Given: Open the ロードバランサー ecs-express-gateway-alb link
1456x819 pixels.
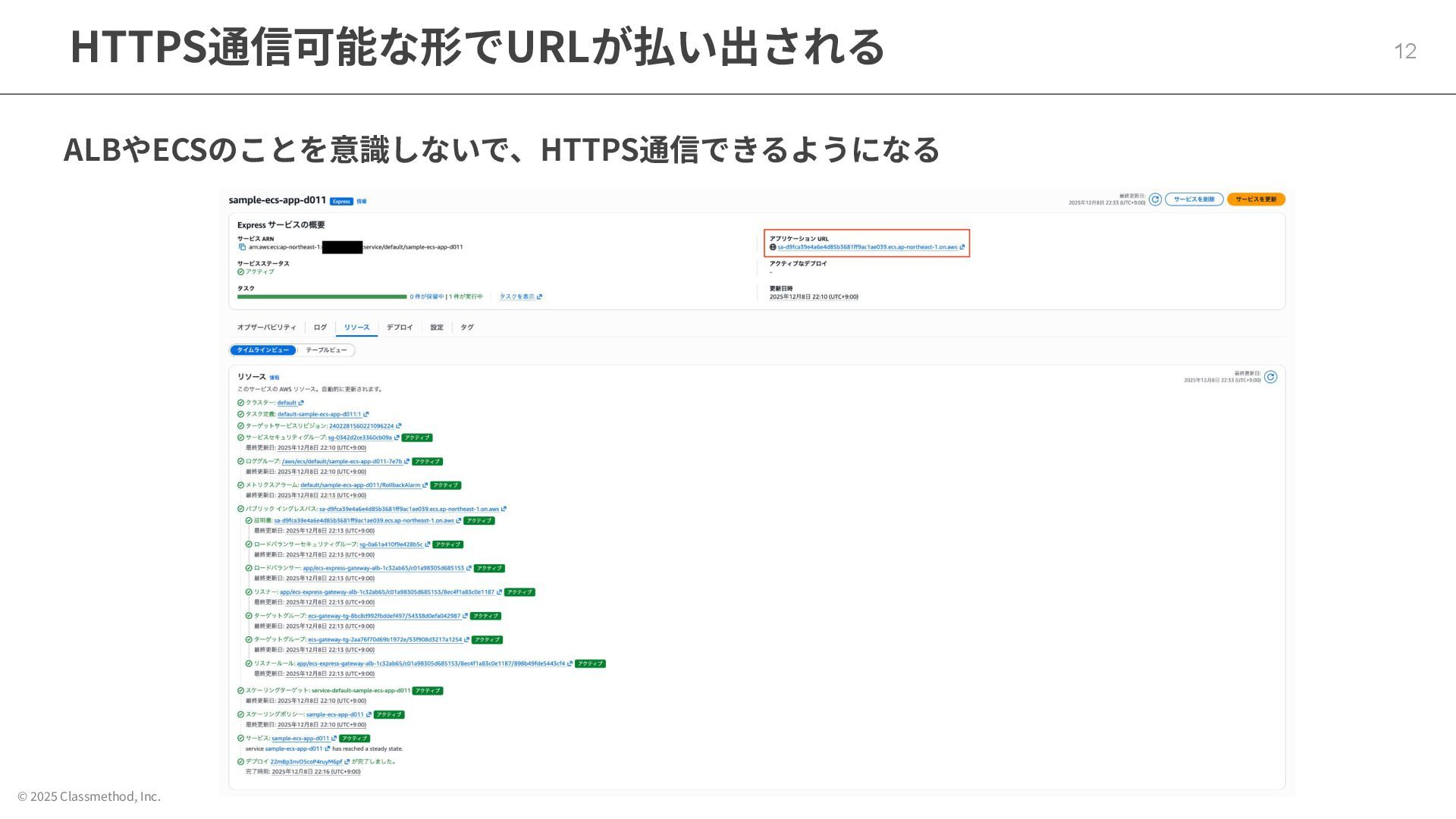Looking at the screenshot, I should (x=383, y=568).
